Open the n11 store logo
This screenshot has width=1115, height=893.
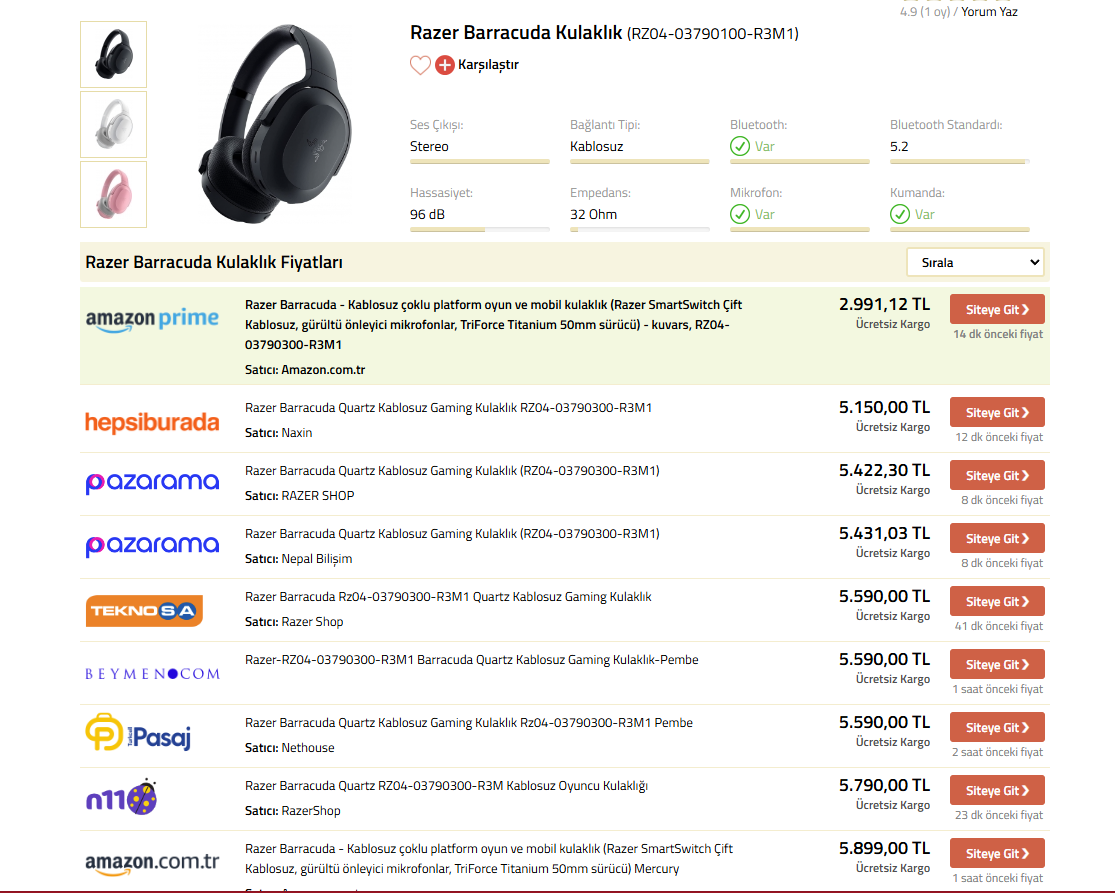[x=122, y=798]
